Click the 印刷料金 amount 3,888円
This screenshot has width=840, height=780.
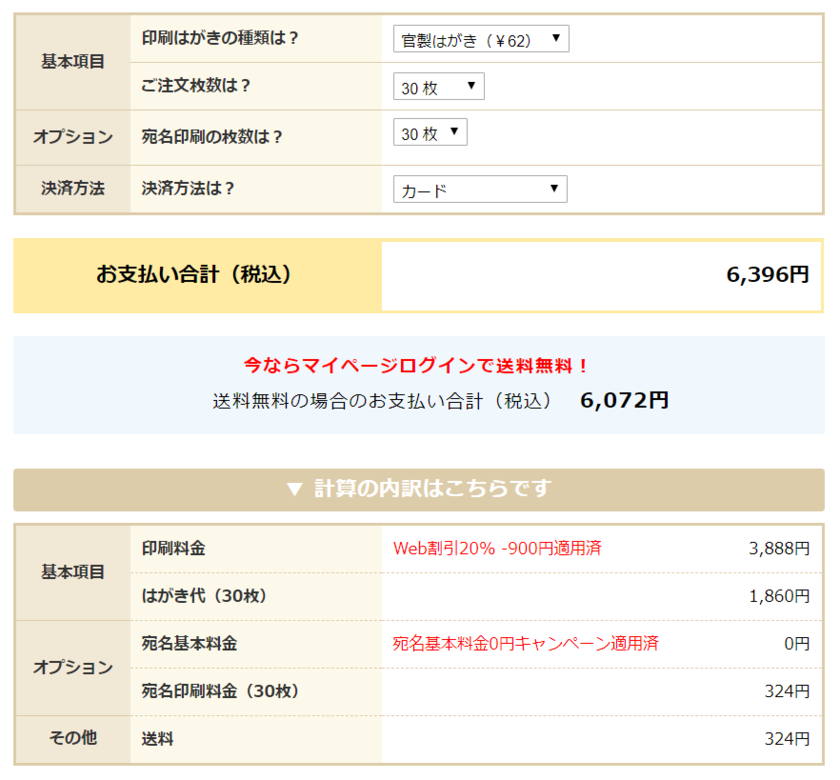[x=778, y=548]
